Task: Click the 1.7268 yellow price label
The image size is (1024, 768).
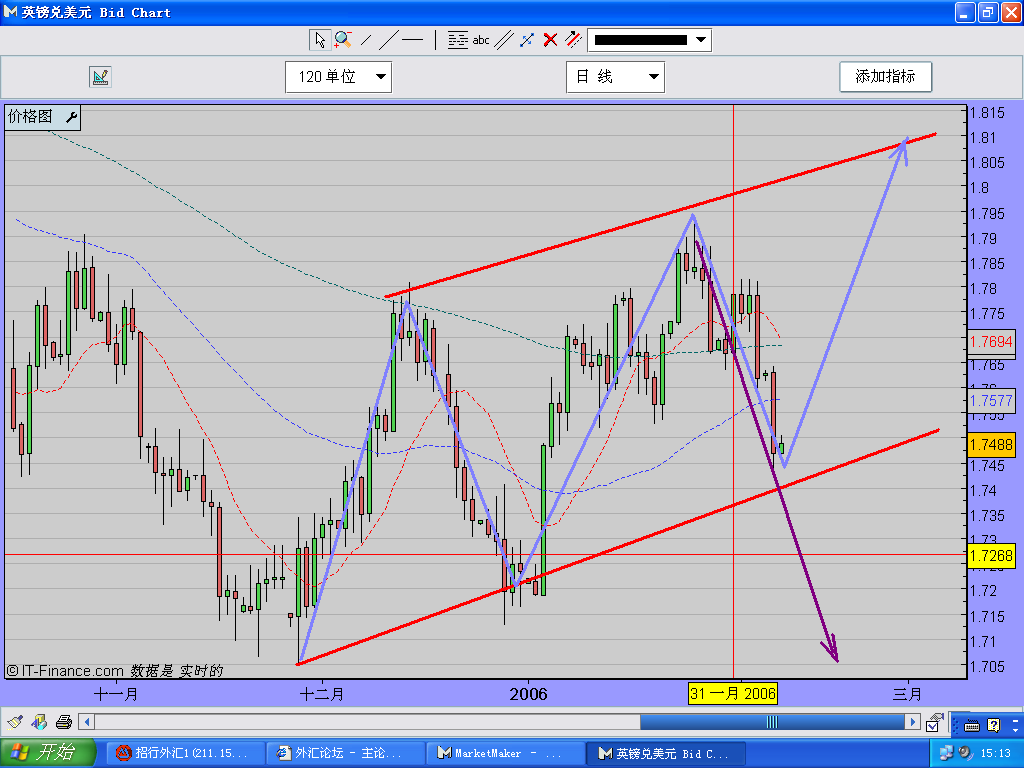Action: click(991, 556)
